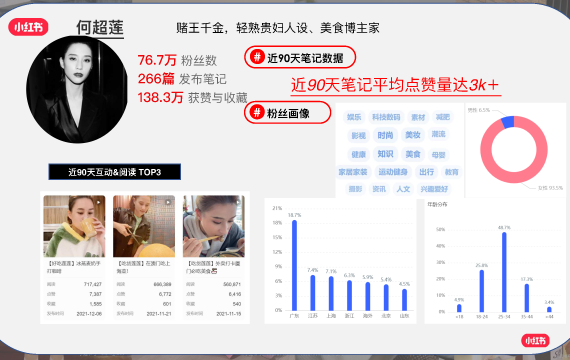Click the 近90天笔记数据 pill button
This screenshot has height=360, width=570.
300,57
